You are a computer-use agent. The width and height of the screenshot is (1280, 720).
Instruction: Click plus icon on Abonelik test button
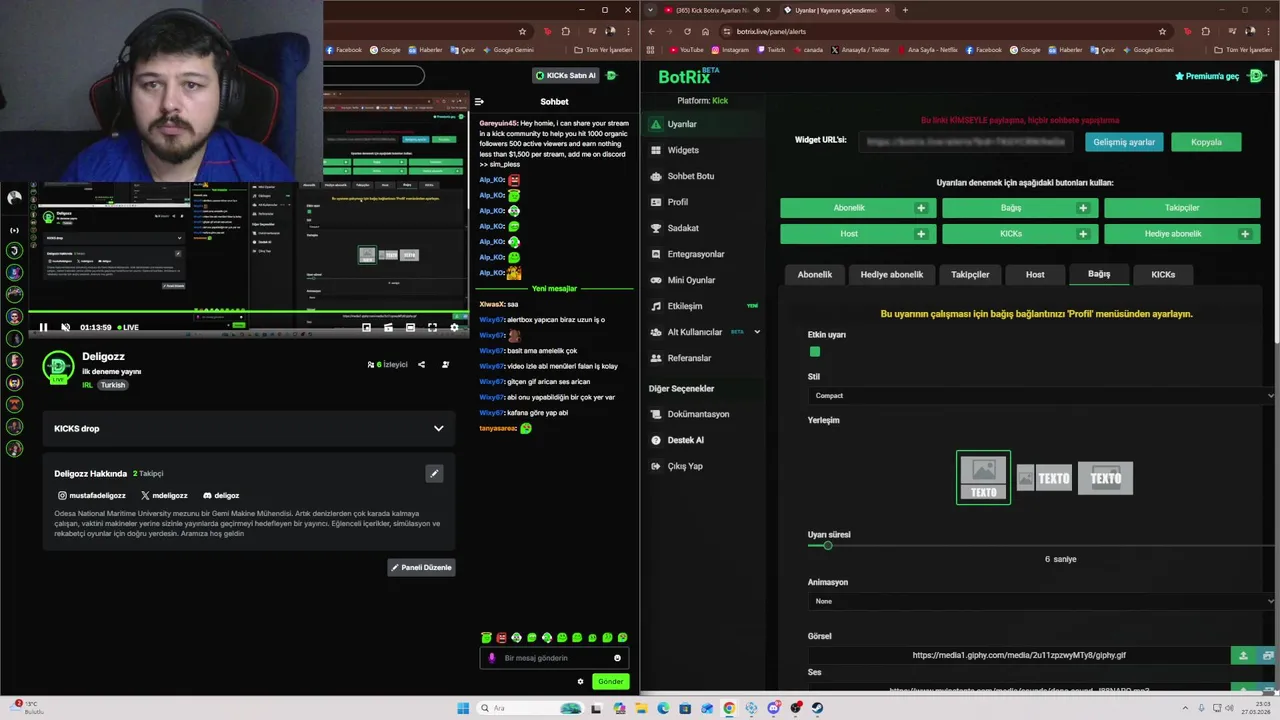pyautogui.click(x=921, y=208)
